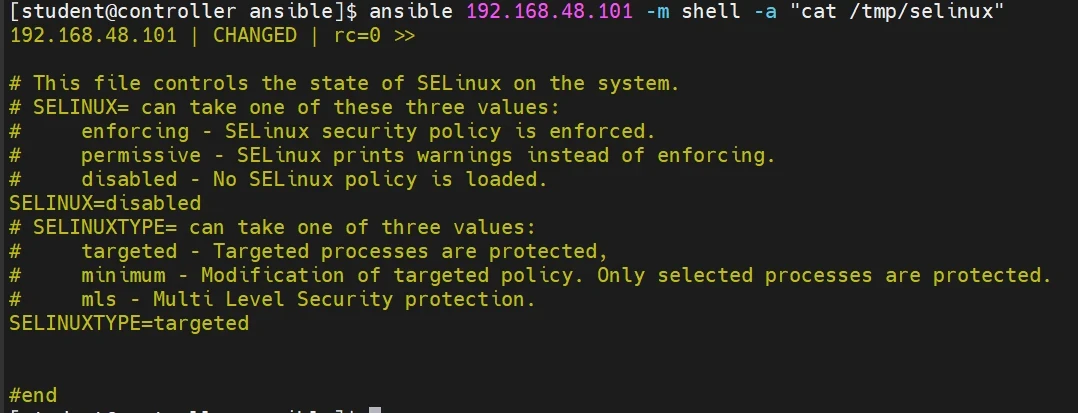1078x413 pixels.
Task: Click "targeted" in the "Targeted processes" comment line
Action: point(129,251)
